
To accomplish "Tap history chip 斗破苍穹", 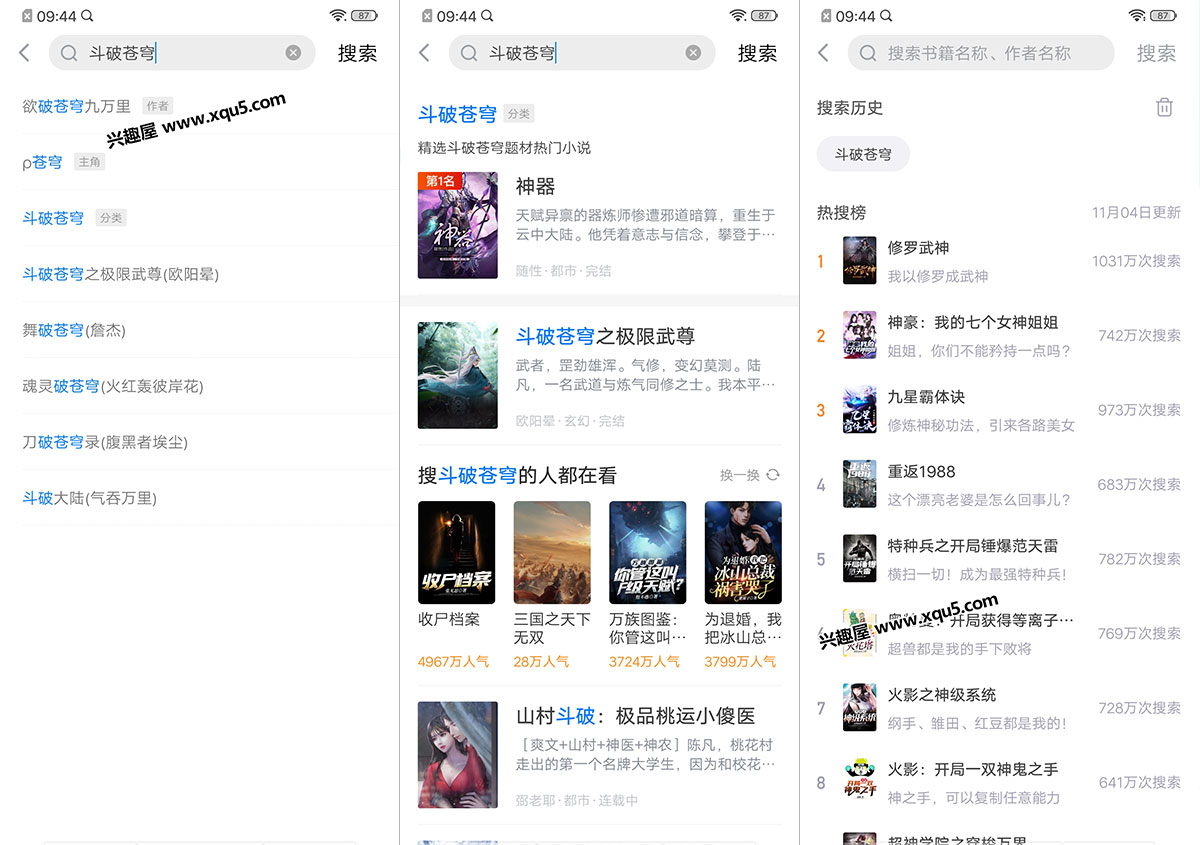I will click(x=863, y=154).
